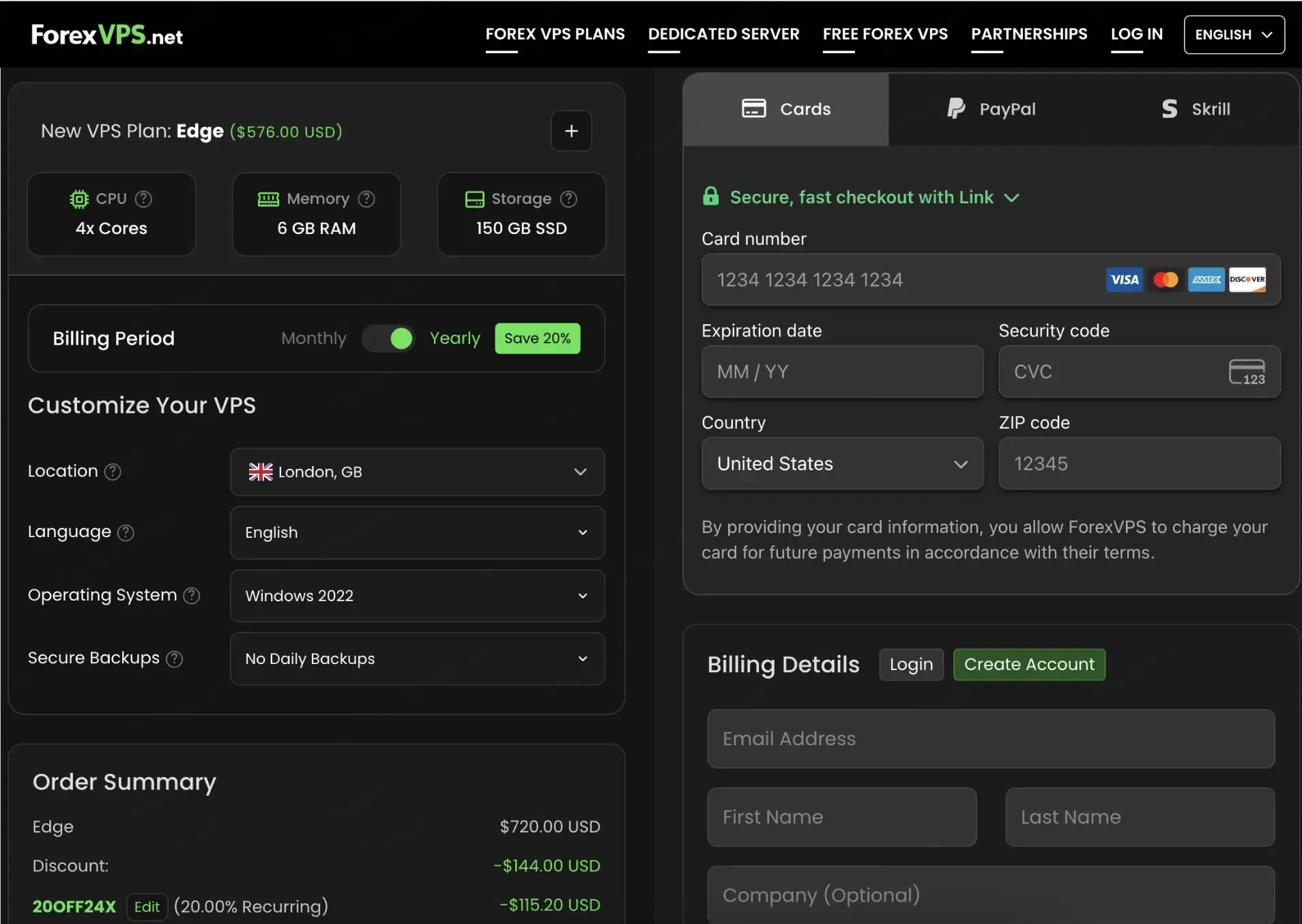Image resolution: width=1302 pixels, height=924 pixels.
Task: Switch to the Cards payment tab
Action: tap(785, 109)
